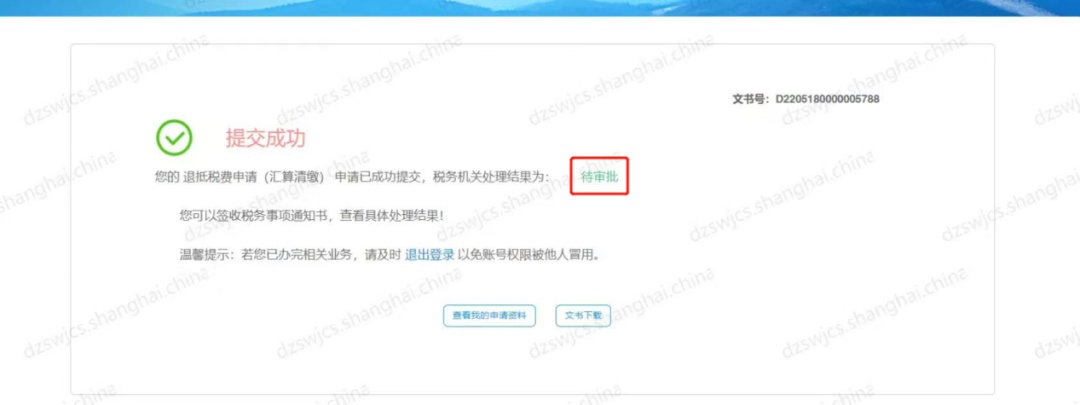Click the blue header banner
Screen dimensions: 1080x405
tap(540, 8)
